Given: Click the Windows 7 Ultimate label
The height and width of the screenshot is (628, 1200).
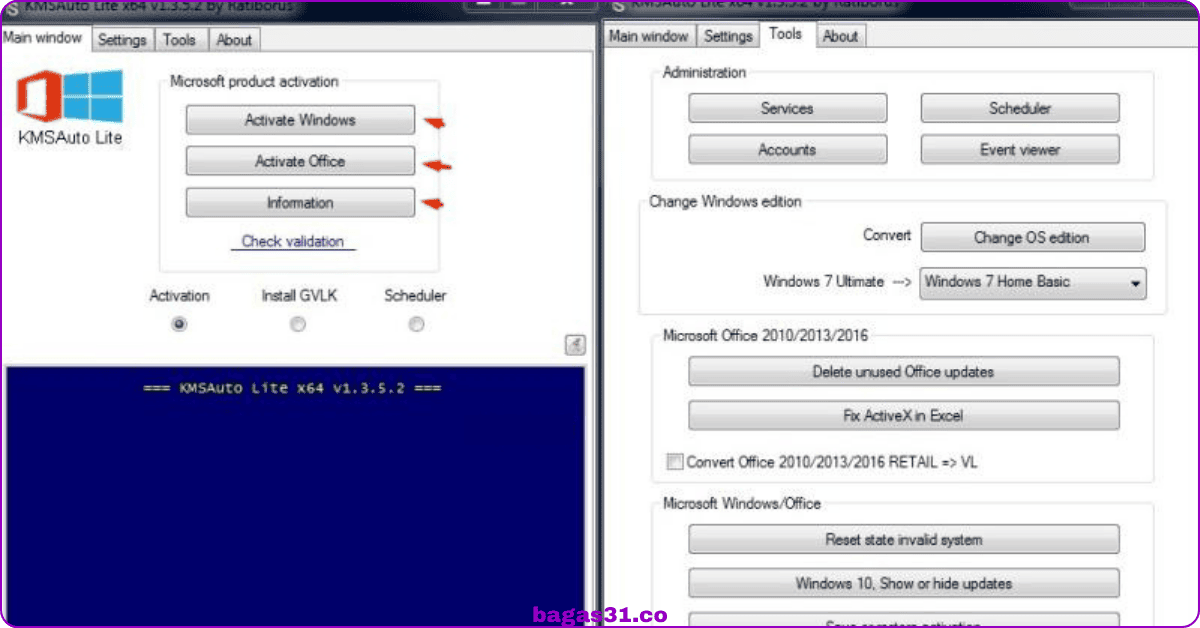Looking at the screenshot, I should point(823,282).
